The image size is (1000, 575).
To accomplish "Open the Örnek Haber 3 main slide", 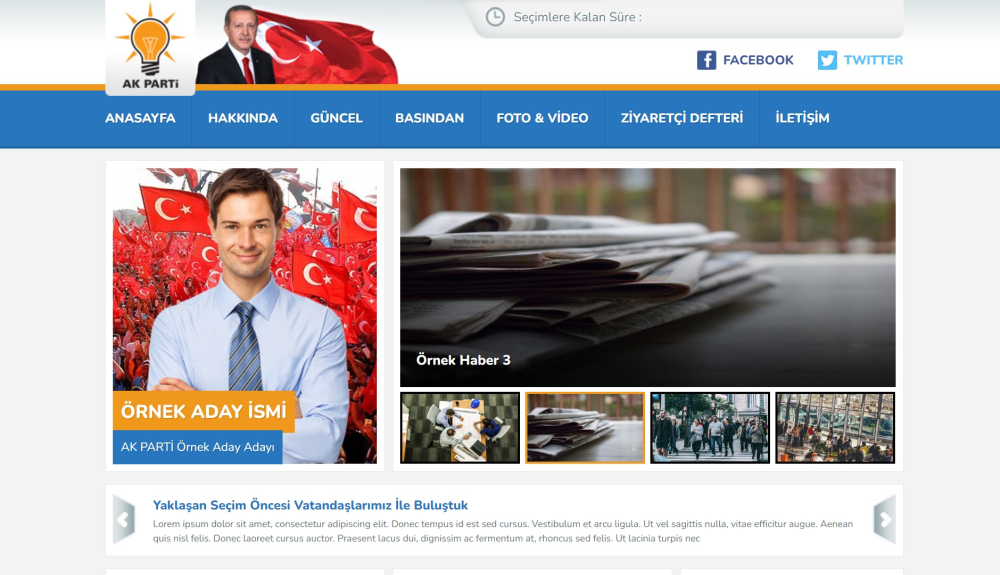I will [x=647, y=277].
